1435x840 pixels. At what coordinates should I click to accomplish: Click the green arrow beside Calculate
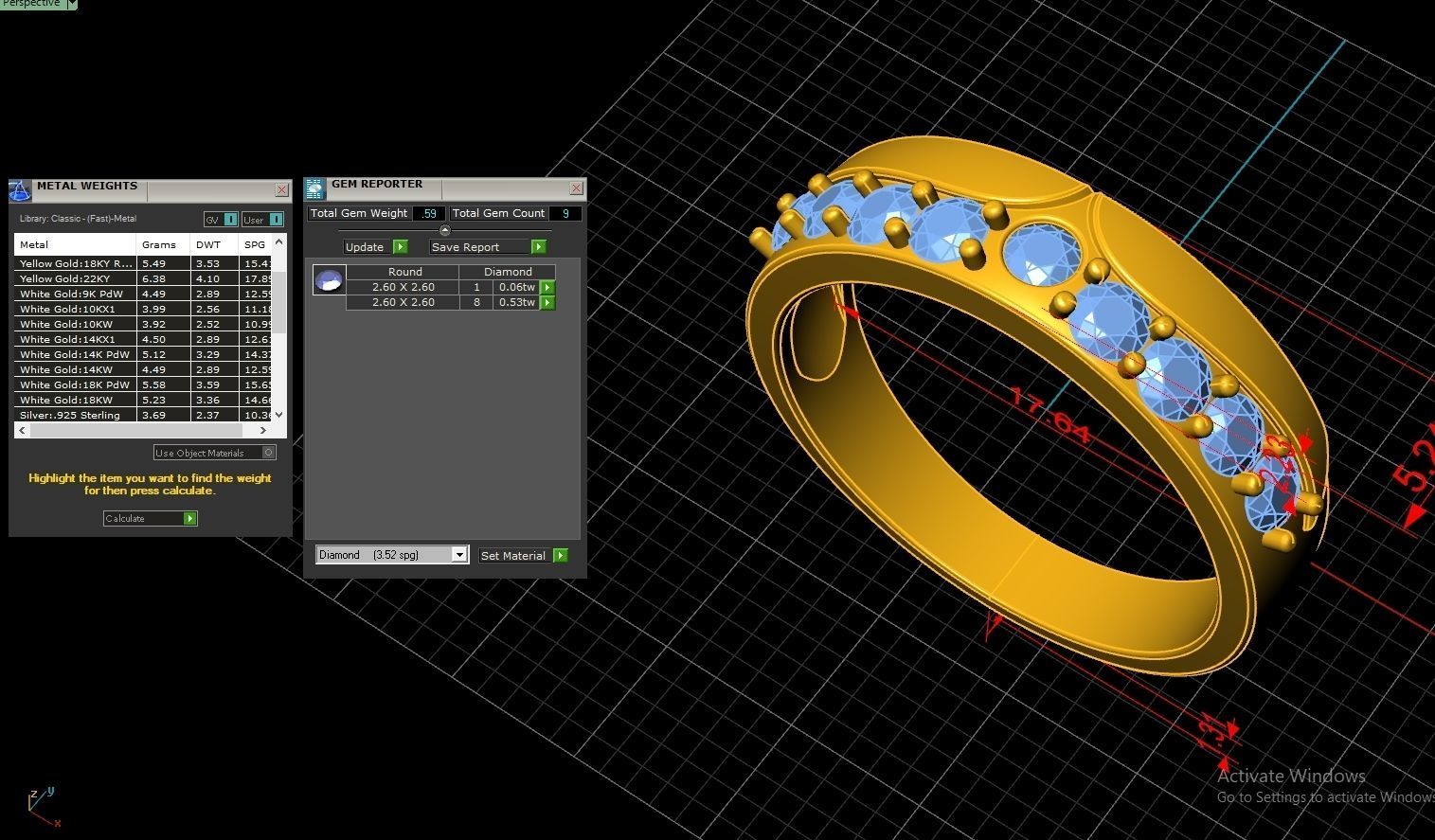[189, 518]
